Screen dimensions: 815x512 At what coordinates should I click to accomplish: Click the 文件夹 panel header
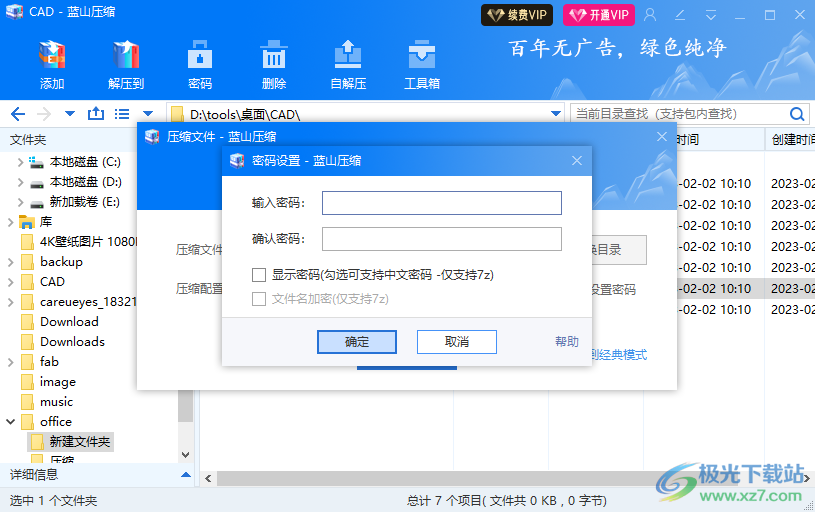[28, 139]
